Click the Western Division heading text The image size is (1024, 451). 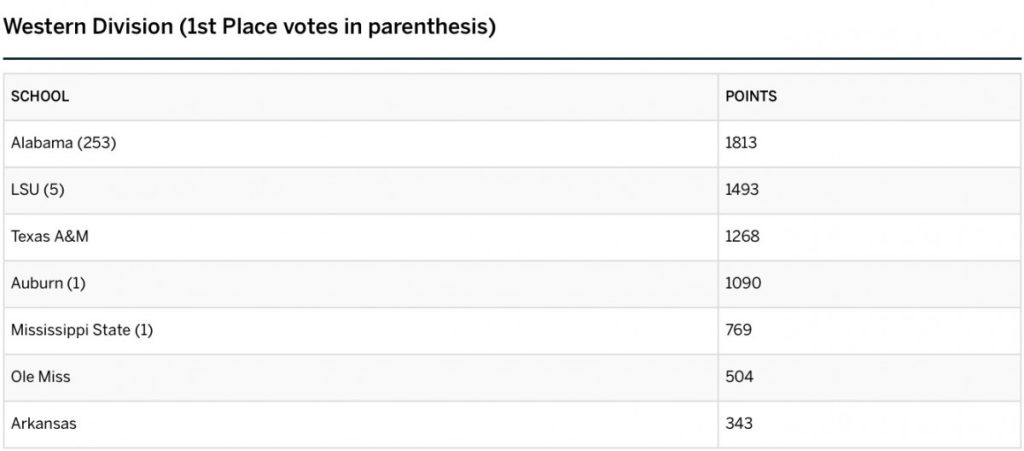pyautogui.click(x=88, y=27)
